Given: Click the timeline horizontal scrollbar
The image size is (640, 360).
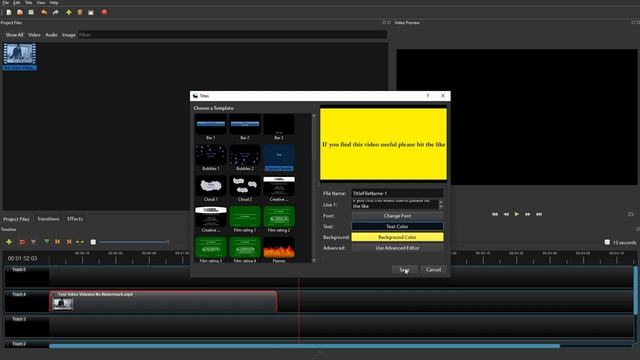Looking at the screenshot, I should pyautogui.click(x=304, y=346).
